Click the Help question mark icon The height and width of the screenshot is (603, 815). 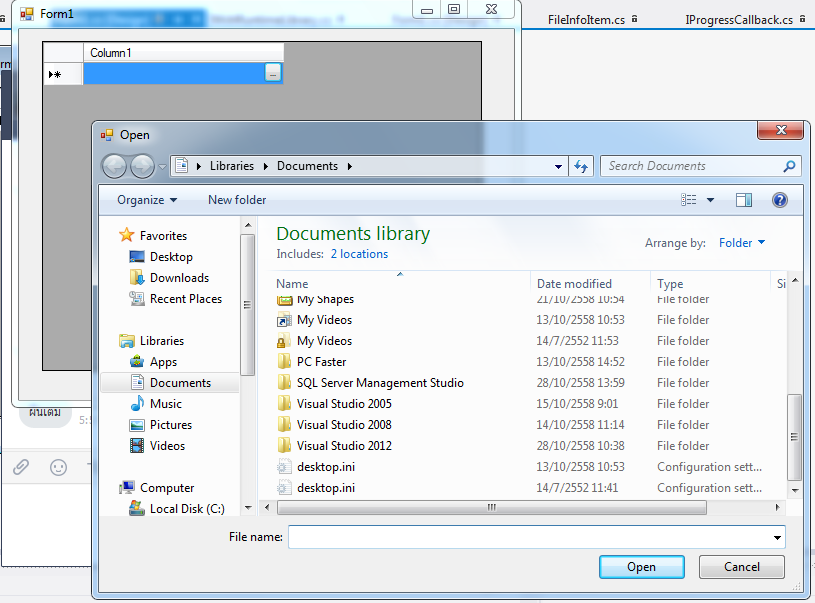click(x=780, y=200)
